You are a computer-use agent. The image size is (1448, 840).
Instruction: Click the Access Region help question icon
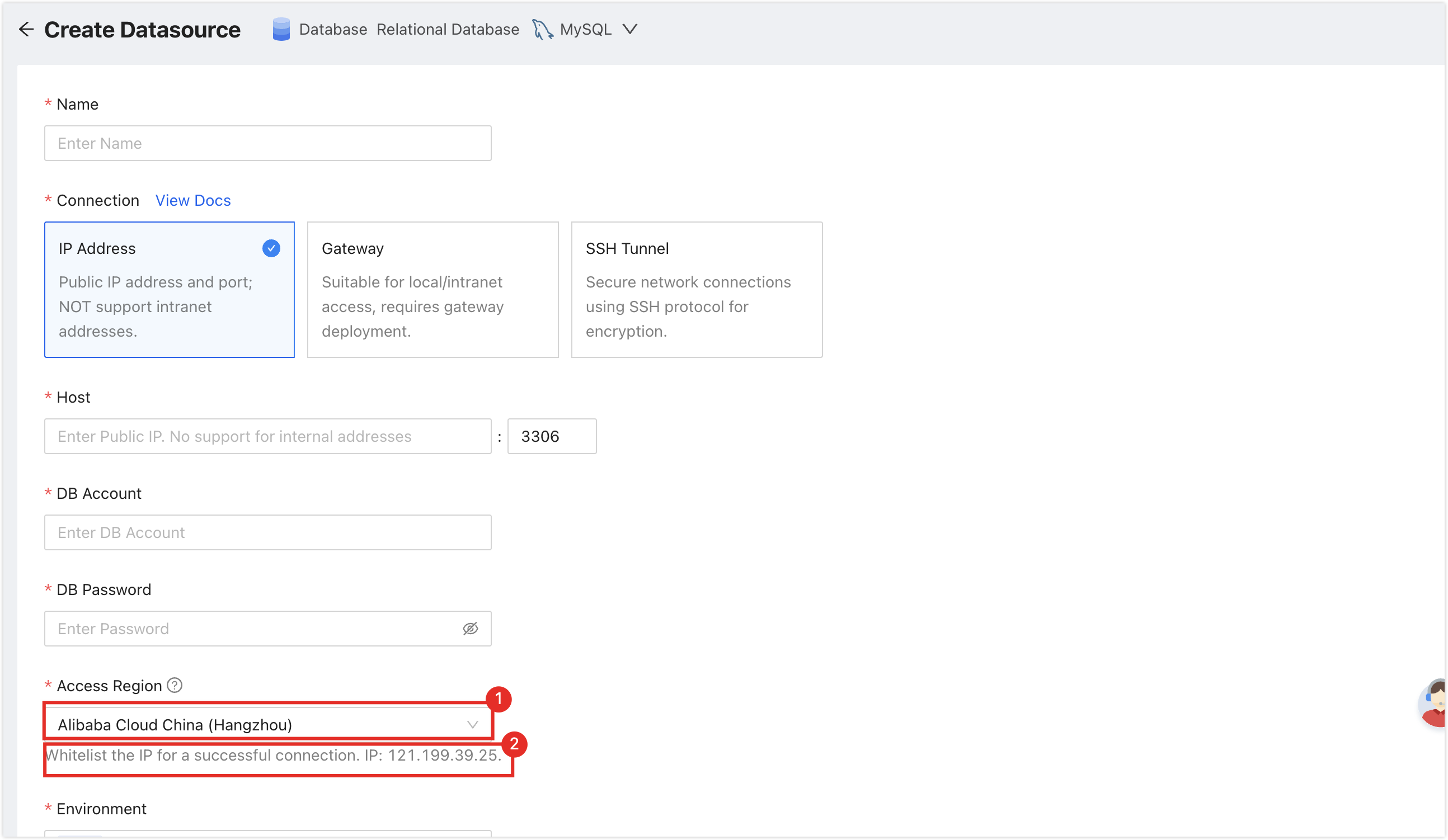175,685
